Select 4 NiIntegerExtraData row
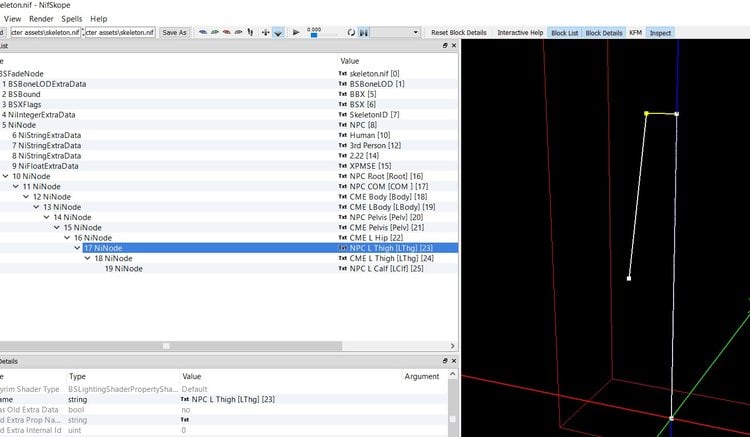This screenshot has width=750, height=437. [229, 115]
